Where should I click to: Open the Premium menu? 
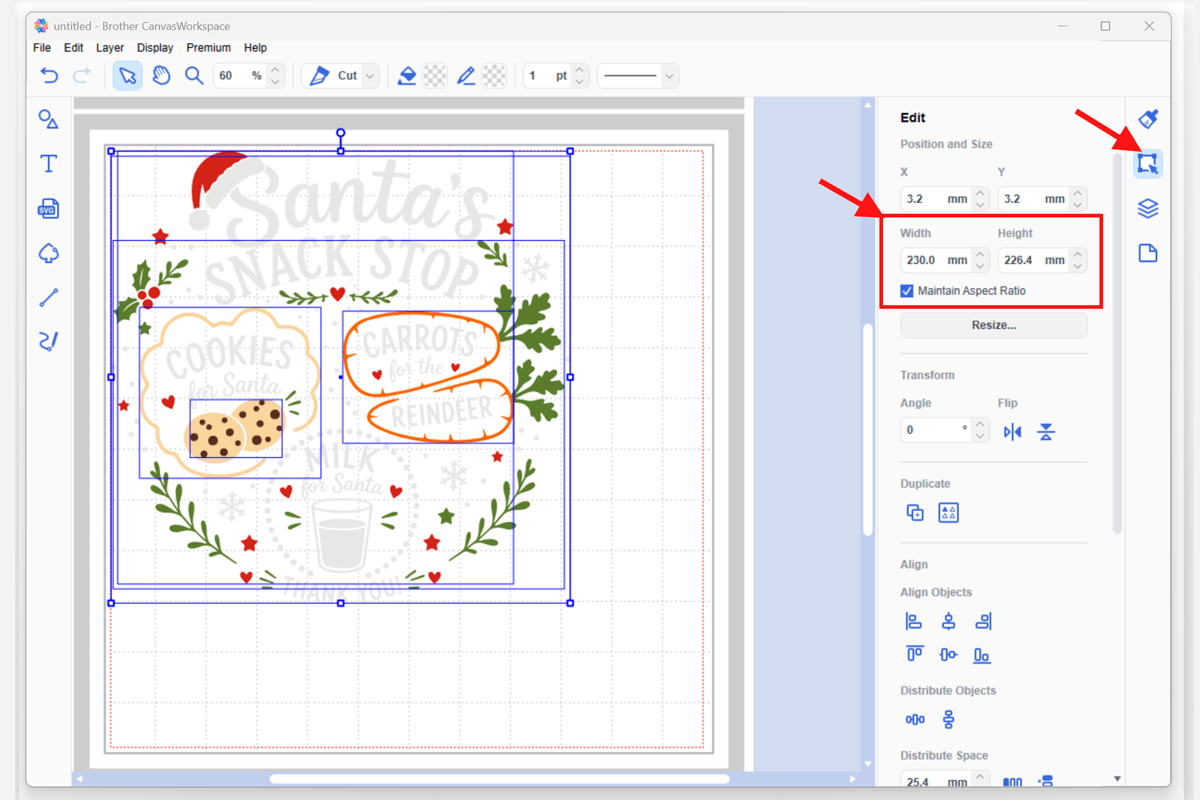208,48
